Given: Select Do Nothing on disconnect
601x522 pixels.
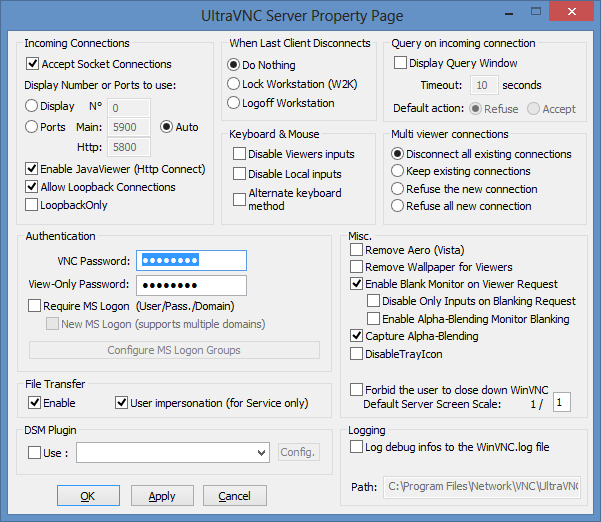Looking at the screenshot, I should point(233,64).
